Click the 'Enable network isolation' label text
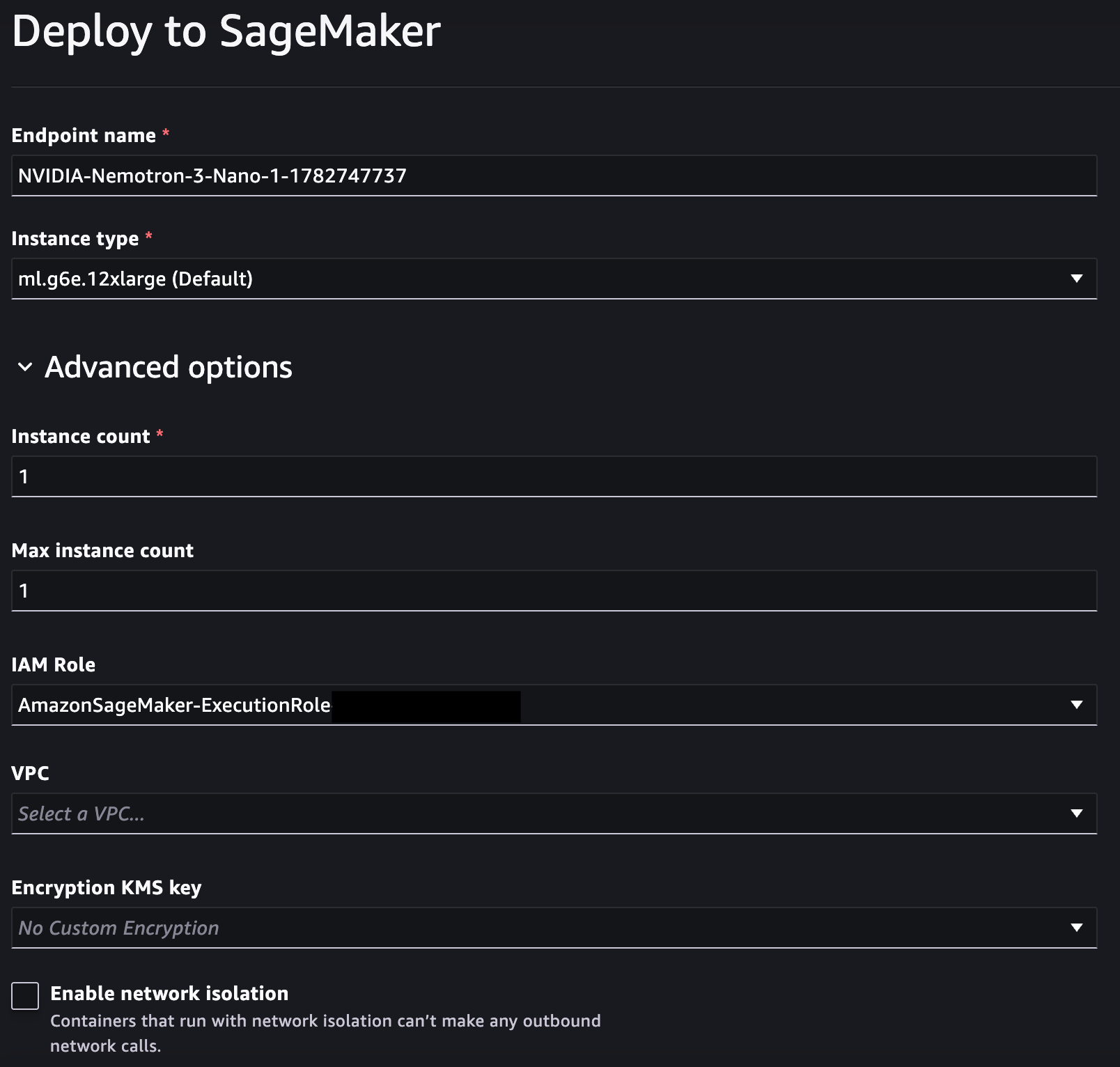This screenshot has width=1120, height=1067. (x=169, y=993)
